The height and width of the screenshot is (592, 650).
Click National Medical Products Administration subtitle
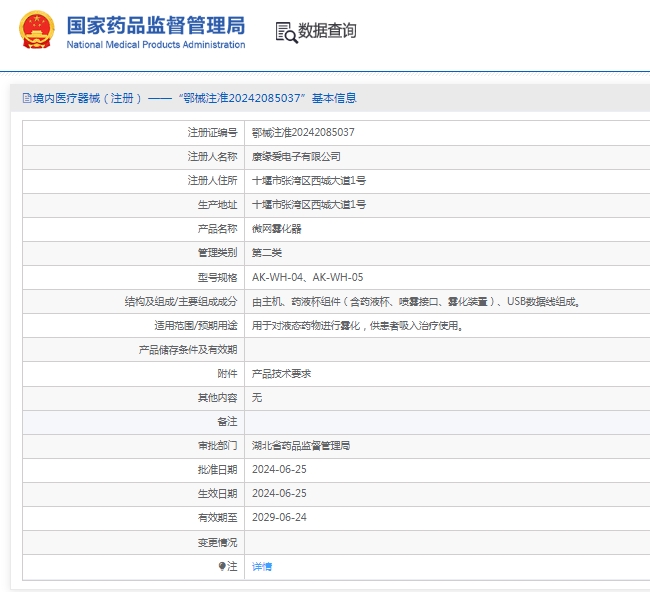156,45
